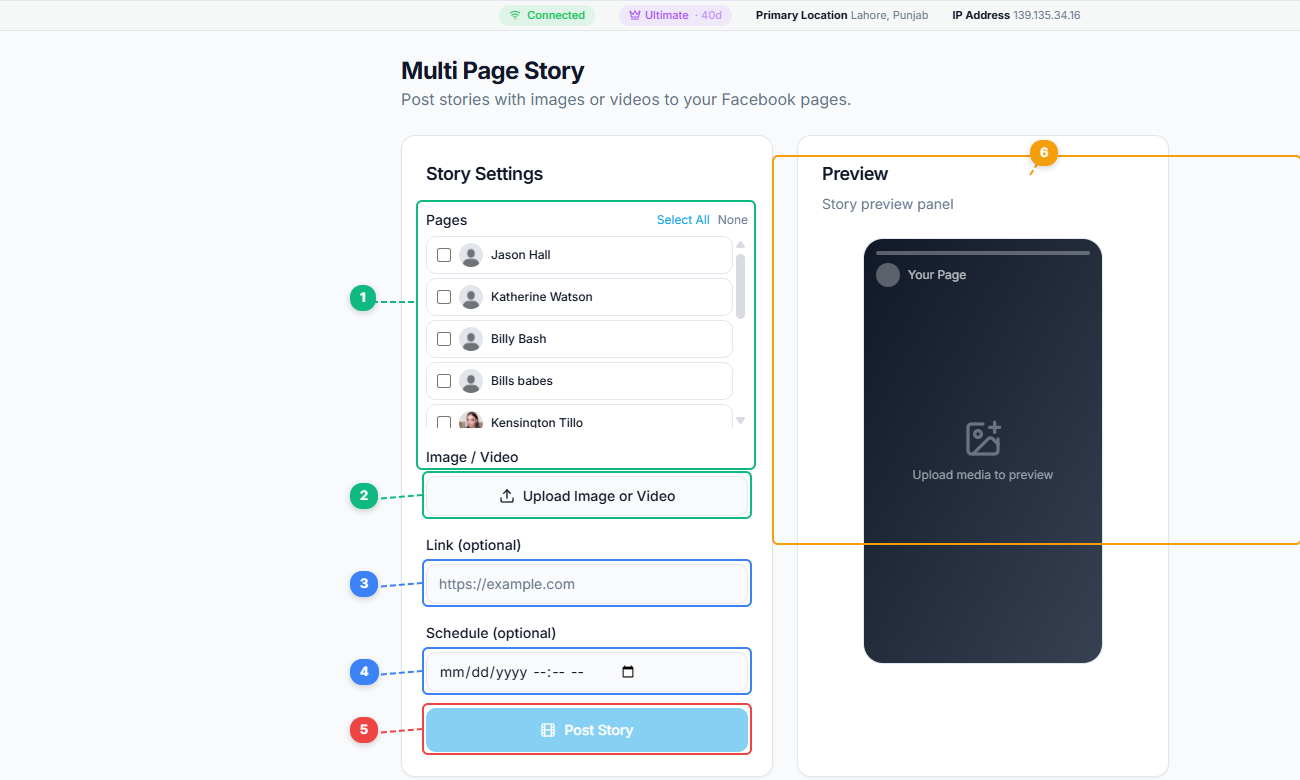
Task: Click the Link (optional) URL field
Action: pyautogui.click(x=587, y=584)
